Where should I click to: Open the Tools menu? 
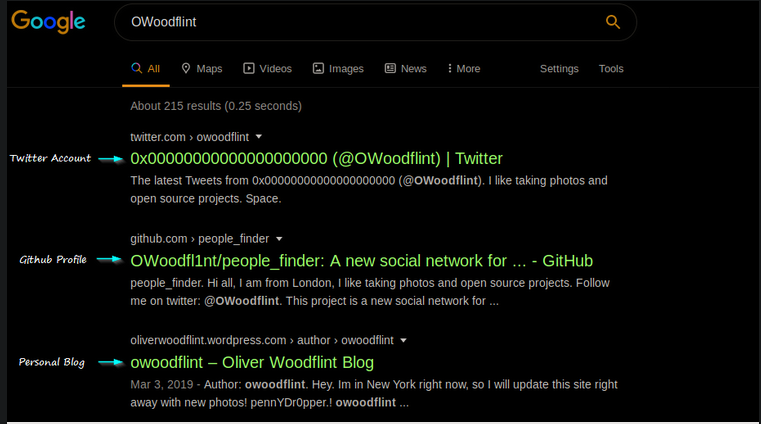point(611,69)
